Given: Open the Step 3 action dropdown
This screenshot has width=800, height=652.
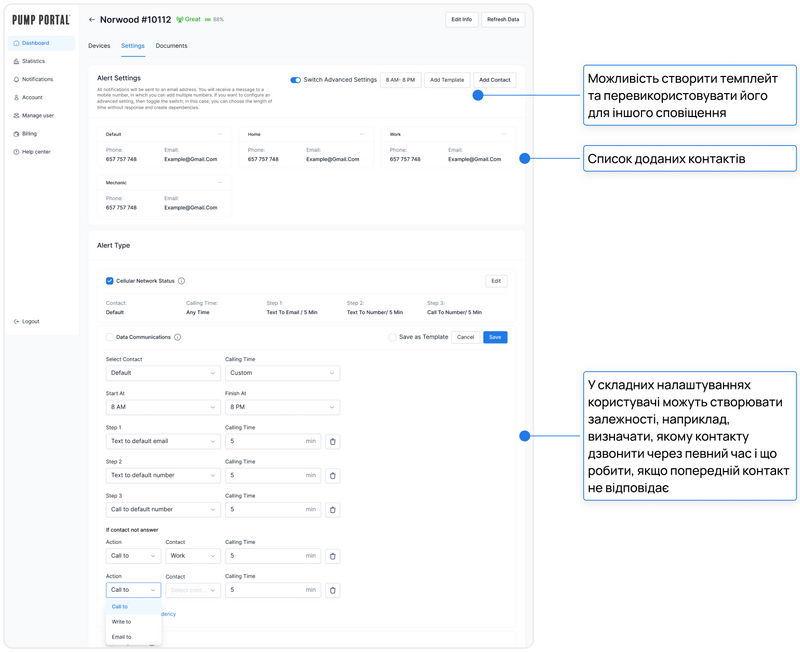Looking at the screenshot, I should [x=163, y=510].
